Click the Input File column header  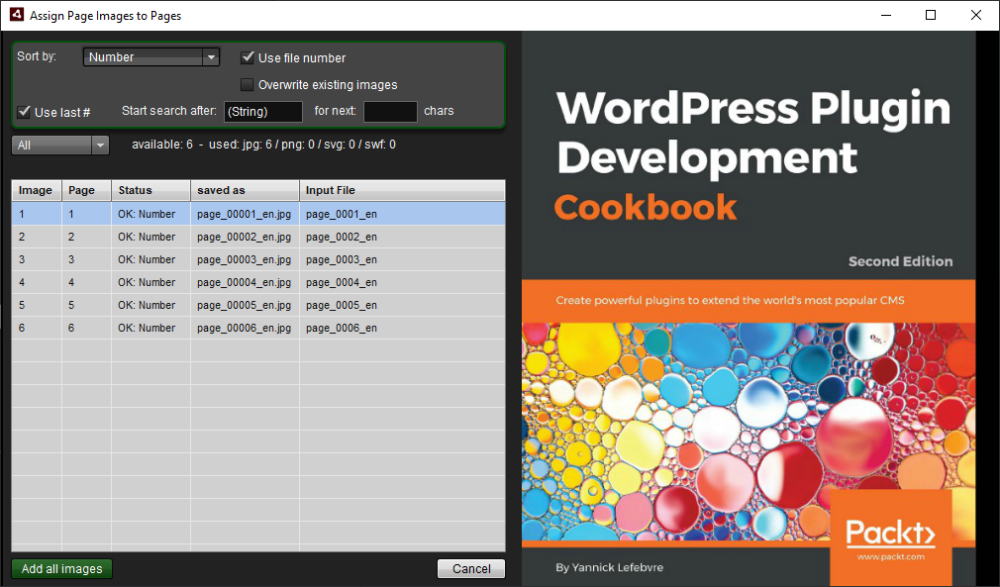point(402,190)
